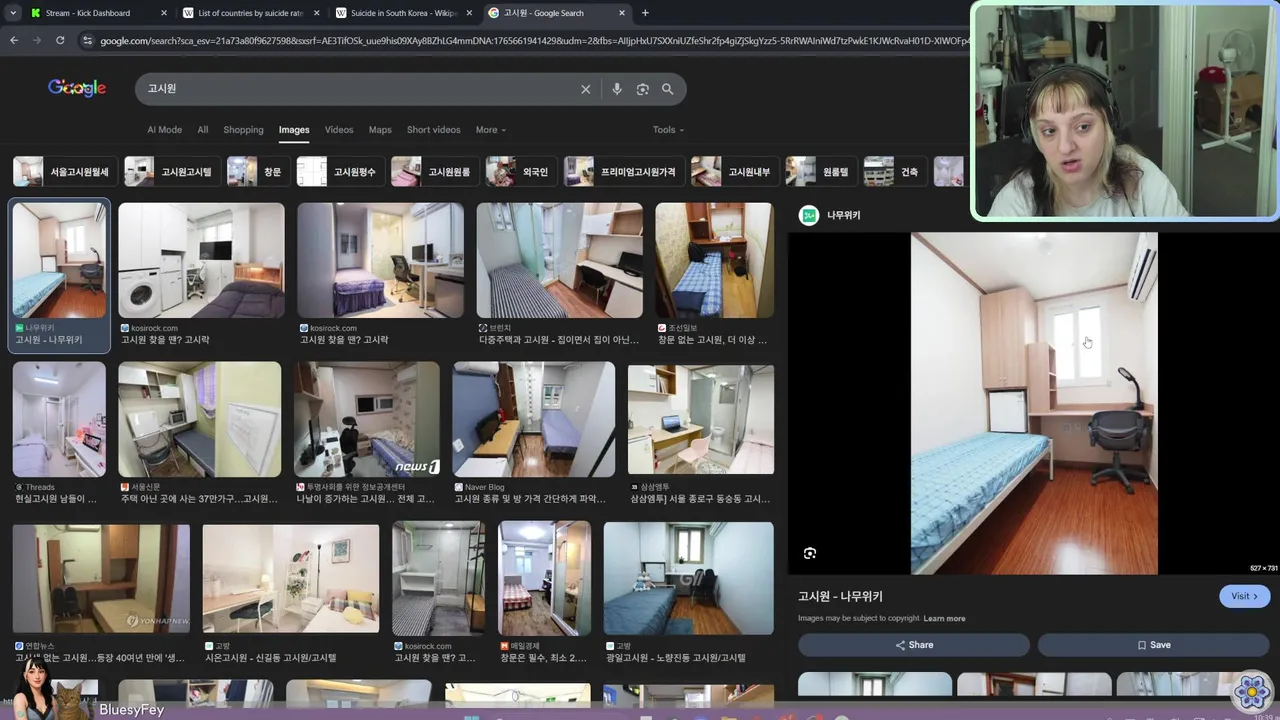The width and height of the screenshot is (1280, 720).
Task: Open tab search dropdown arrow in browser
Action: [12, 13]
